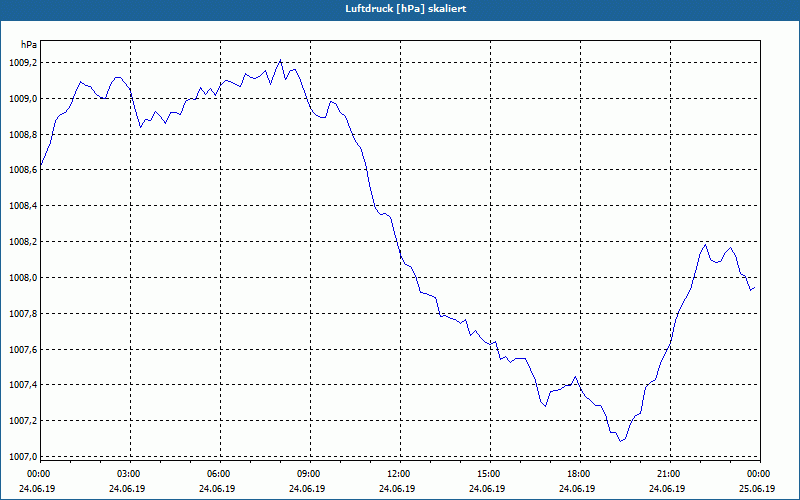800x500 pixels.
Task: Select the 15:00 time label
Action: pos(490,474)
